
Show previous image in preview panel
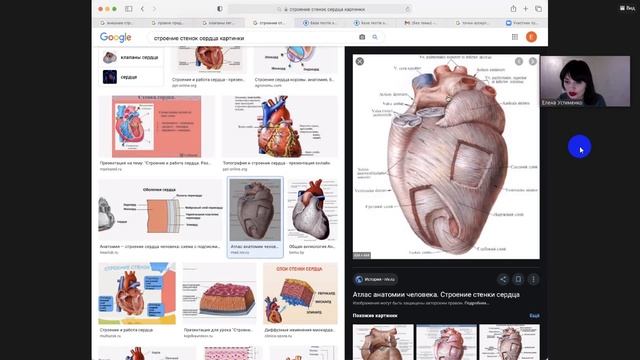(519, 61)
